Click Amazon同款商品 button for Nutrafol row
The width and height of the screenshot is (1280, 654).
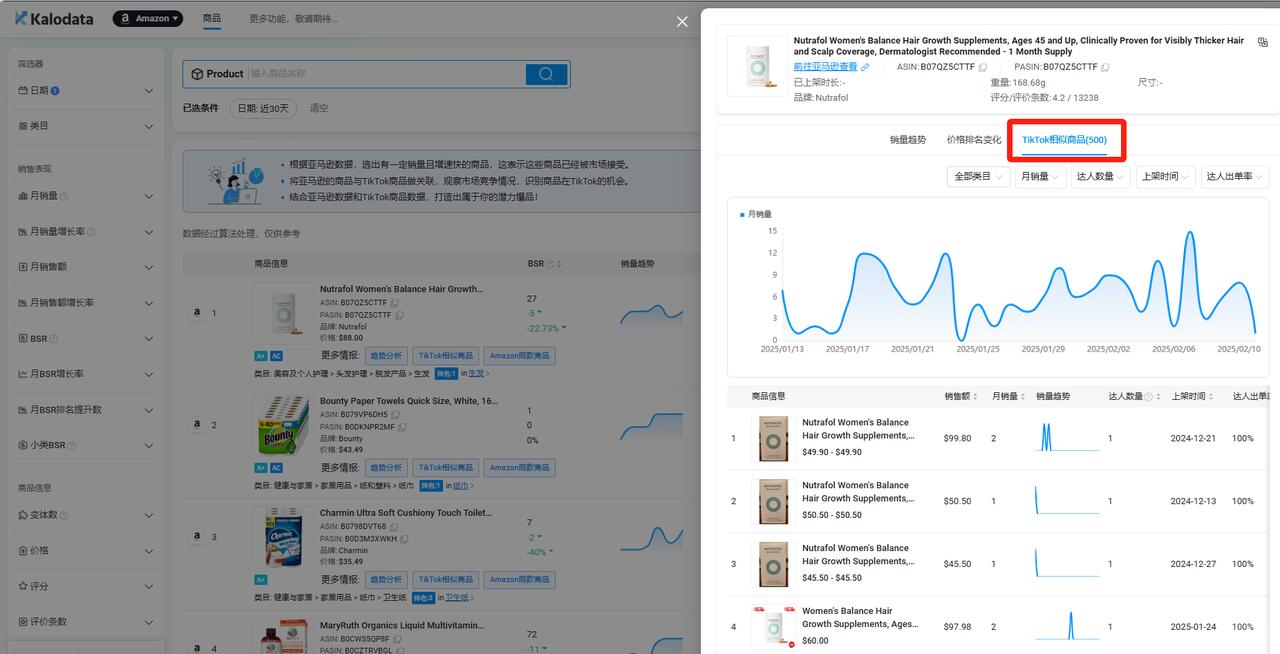519,355
